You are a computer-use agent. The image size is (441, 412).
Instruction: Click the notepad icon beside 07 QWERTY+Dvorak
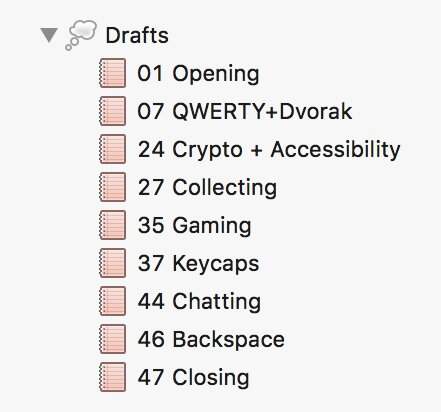pyautogui.click(x=113, y=111)
